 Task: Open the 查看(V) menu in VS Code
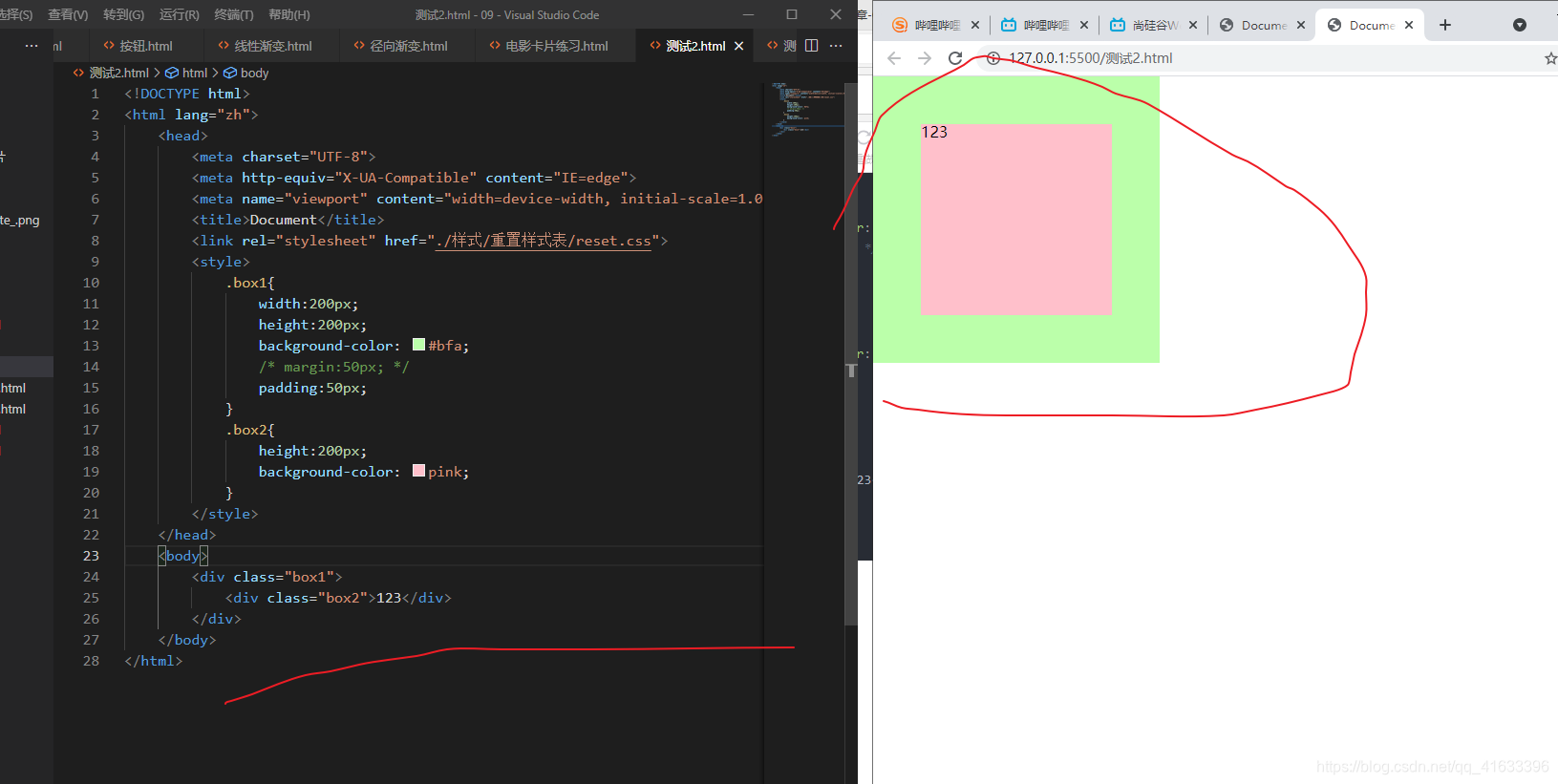pos(68,14)
